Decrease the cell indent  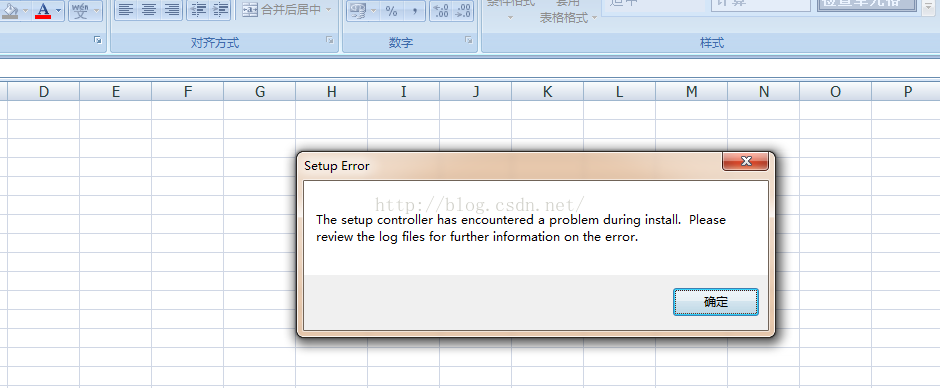[x=198, y=10]
